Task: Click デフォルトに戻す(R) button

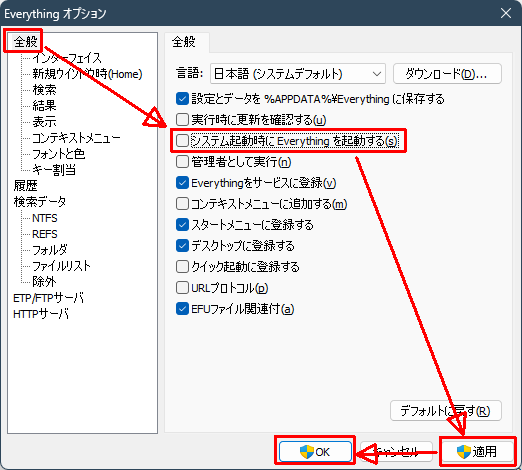Action: pos(446,411)
